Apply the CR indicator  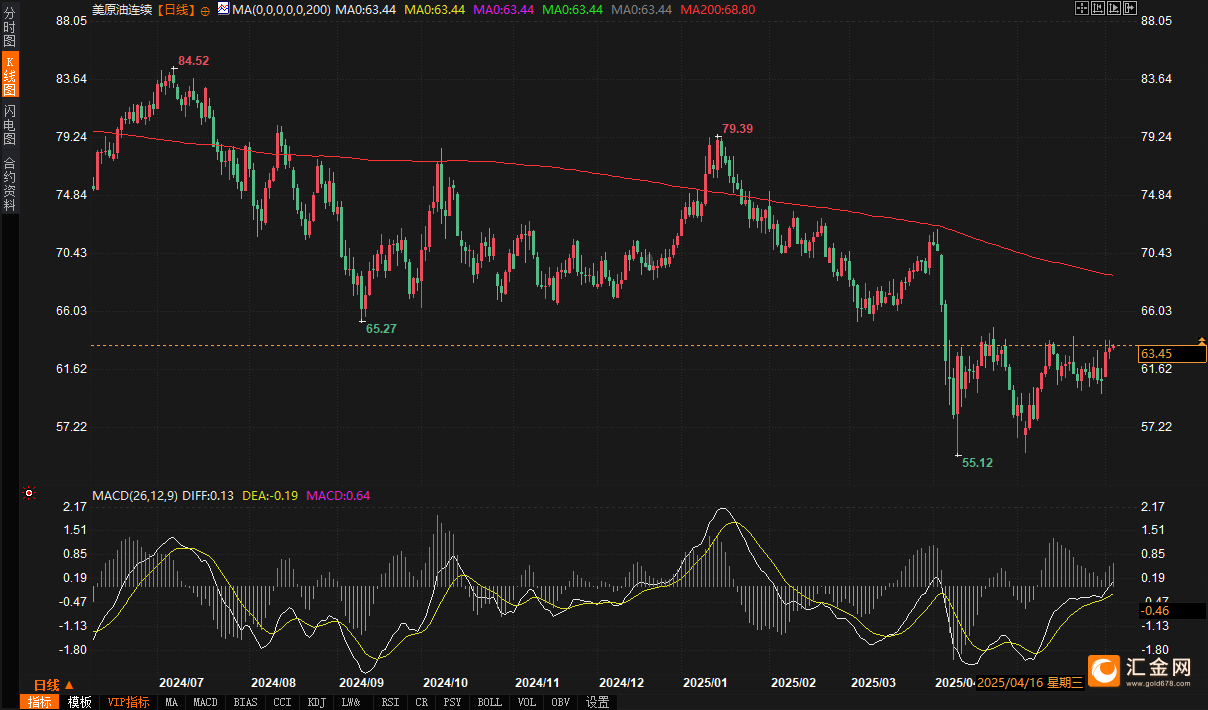coord(421,702)
